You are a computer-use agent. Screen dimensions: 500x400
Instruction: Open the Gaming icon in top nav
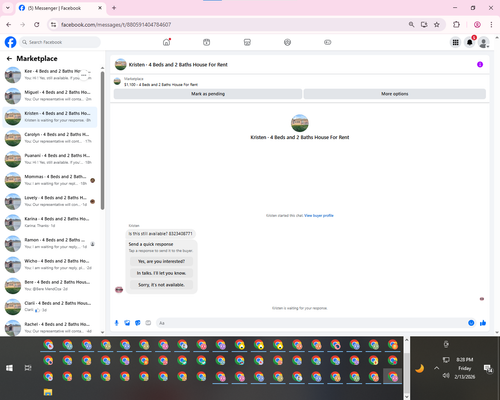328,42
